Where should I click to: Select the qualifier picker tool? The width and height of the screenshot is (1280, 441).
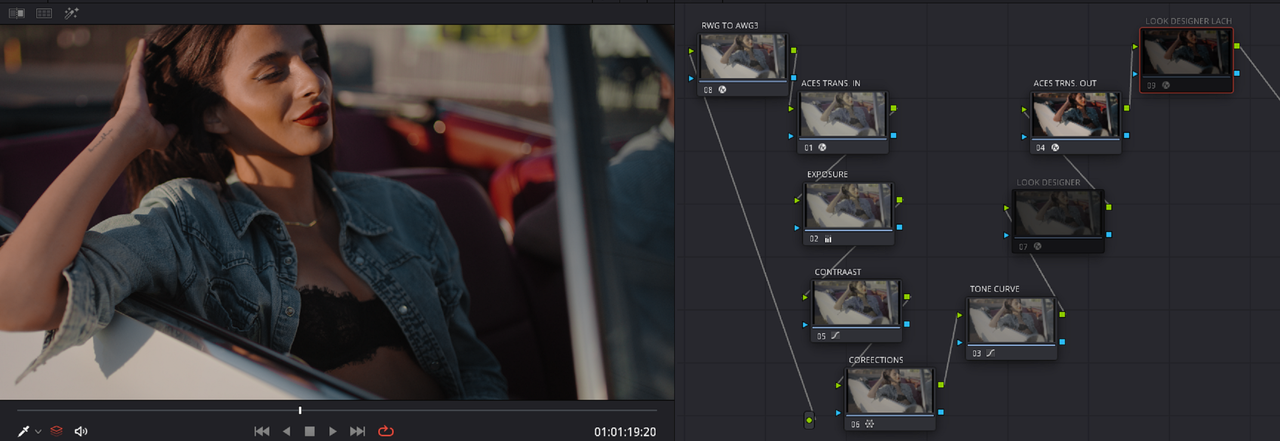tap(23, 431)
